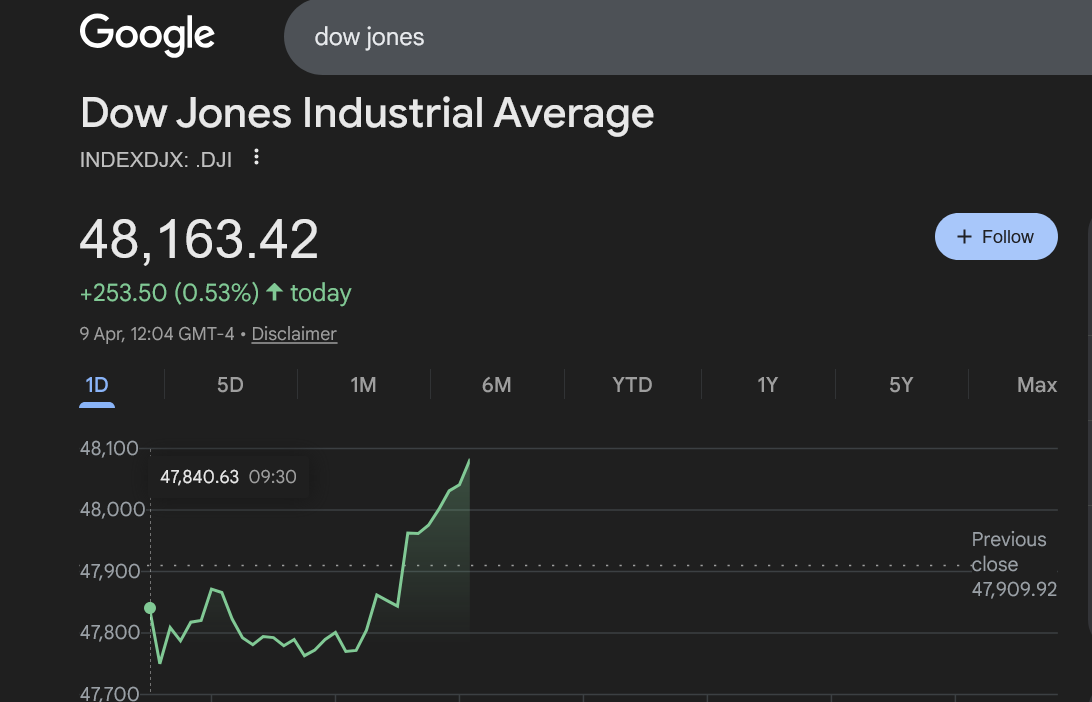Switch to the 5Y chart range
Viewport: 1092px width, 702px height.
(901, 385)
